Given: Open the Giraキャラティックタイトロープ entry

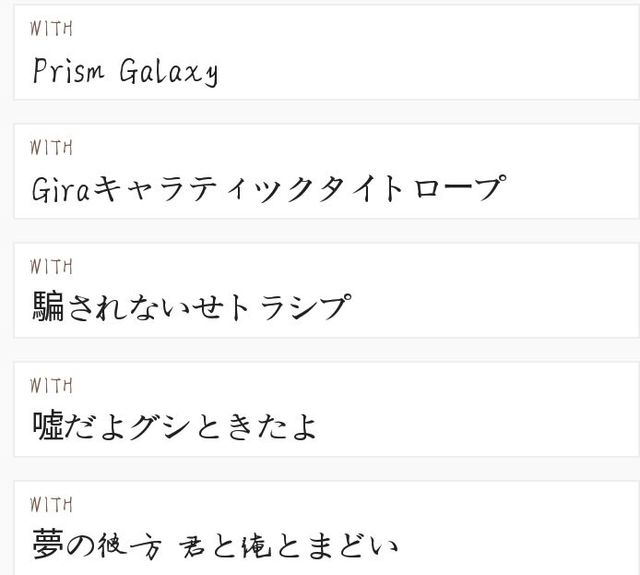Looking at the screenshot, I should pos(327,171).
